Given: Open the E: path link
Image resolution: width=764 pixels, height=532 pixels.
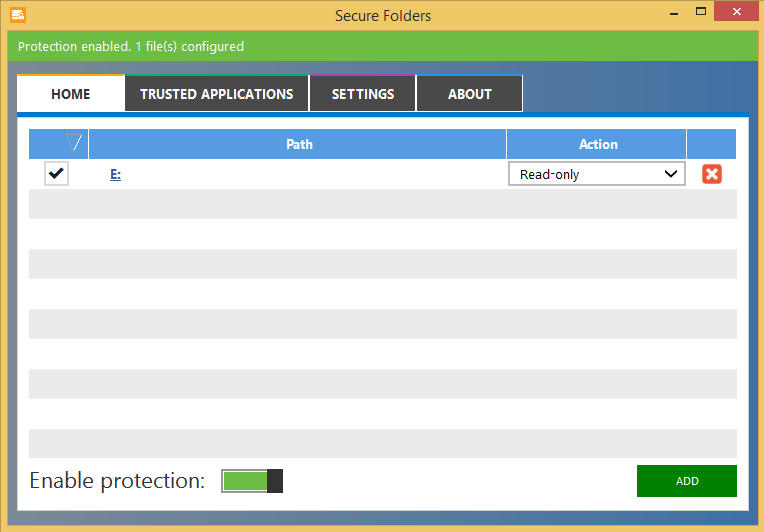Looking at the screenshot, I should coord(115,174).
